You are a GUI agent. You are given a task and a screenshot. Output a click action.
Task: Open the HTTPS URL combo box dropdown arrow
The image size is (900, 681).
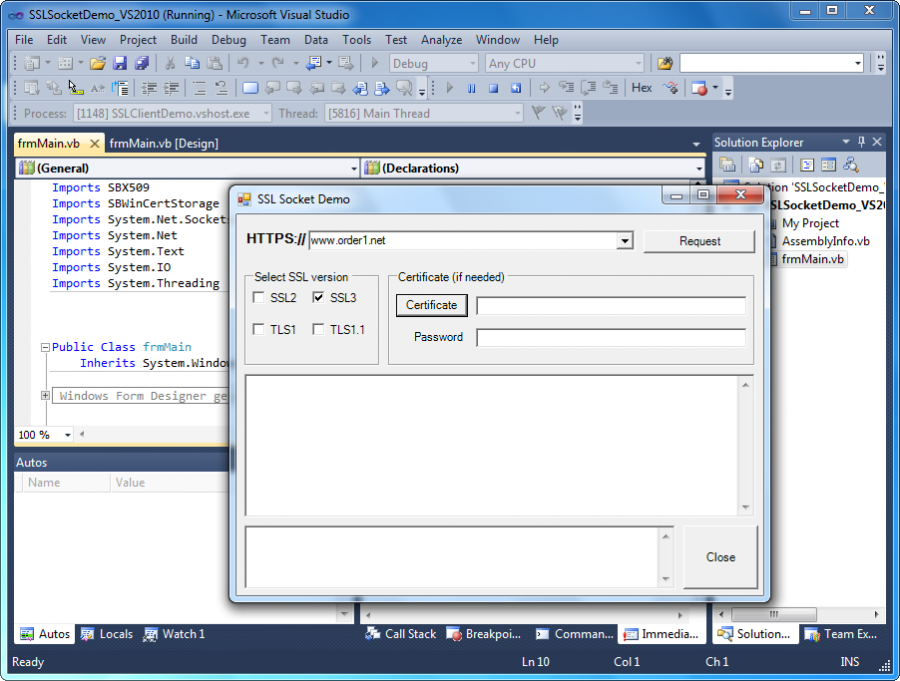coord(624,241)
